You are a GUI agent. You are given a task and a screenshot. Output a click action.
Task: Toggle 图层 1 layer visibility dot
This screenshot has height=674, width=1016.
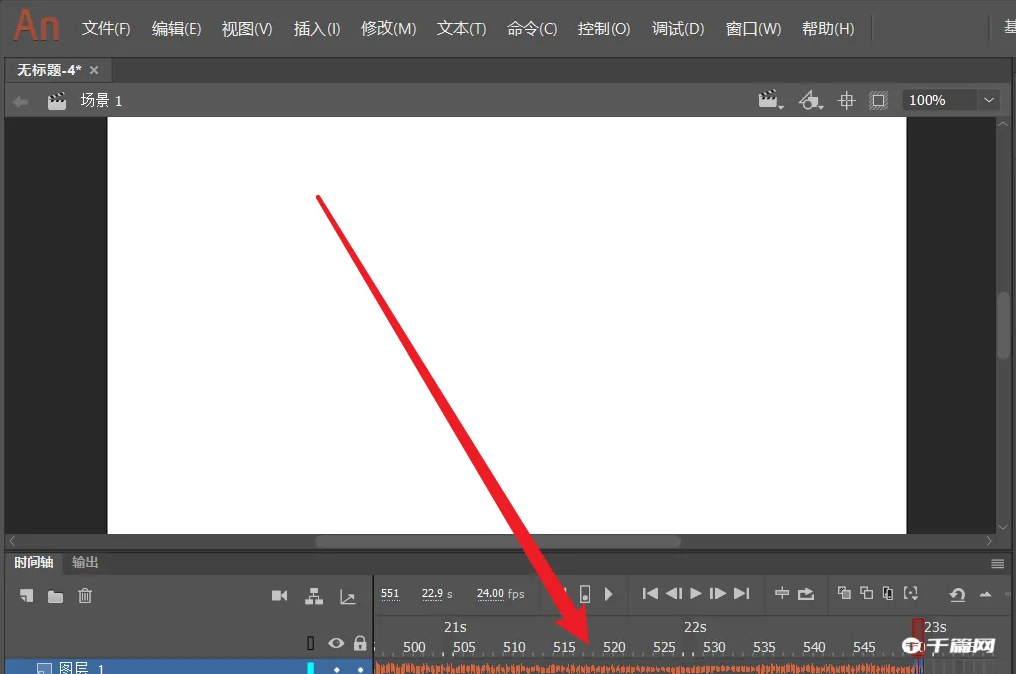tap(337, 669)
